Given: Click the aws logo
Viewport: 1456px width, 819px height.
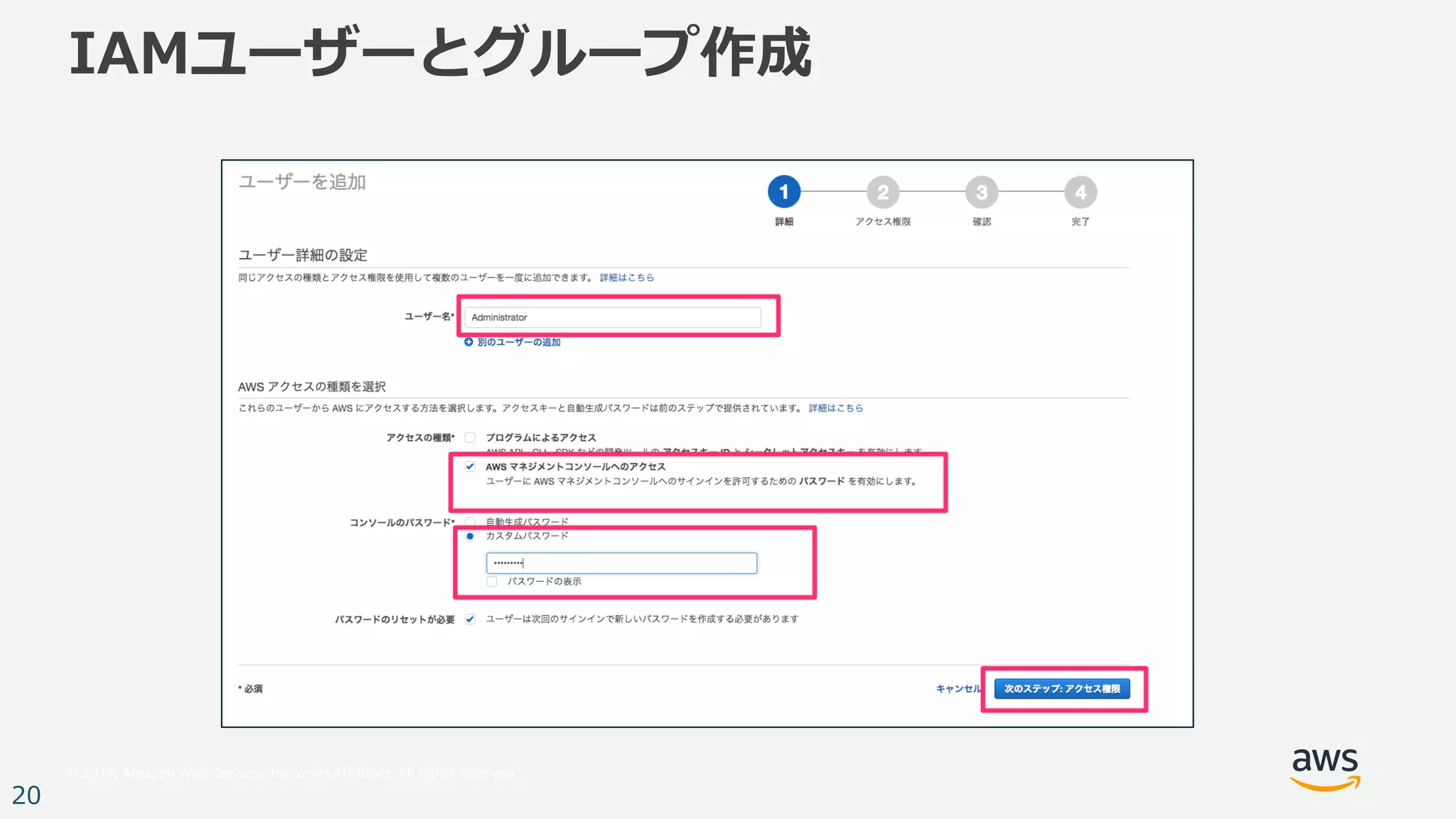Looking at the screenshot, I should [1325, 768].
